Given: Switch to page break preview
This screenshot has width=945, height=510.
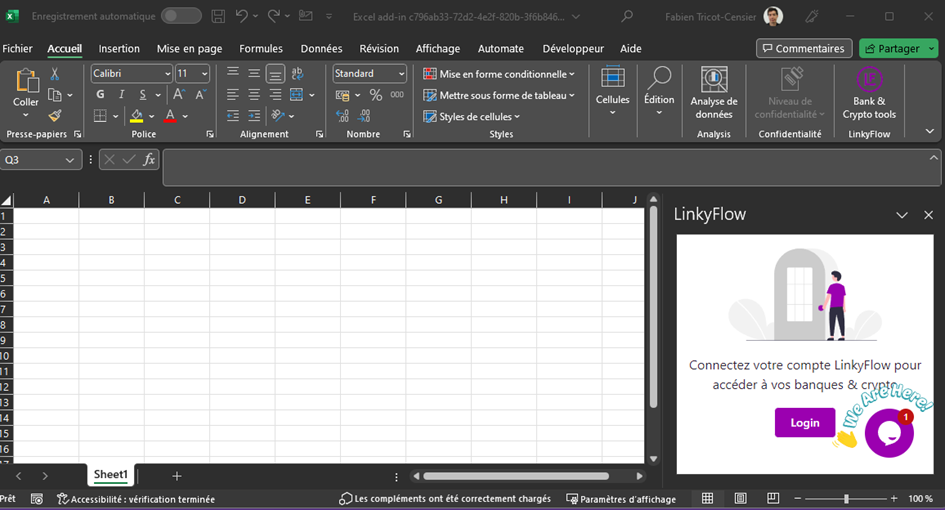Looking at the screenshot, I should (x=773, y=499).
